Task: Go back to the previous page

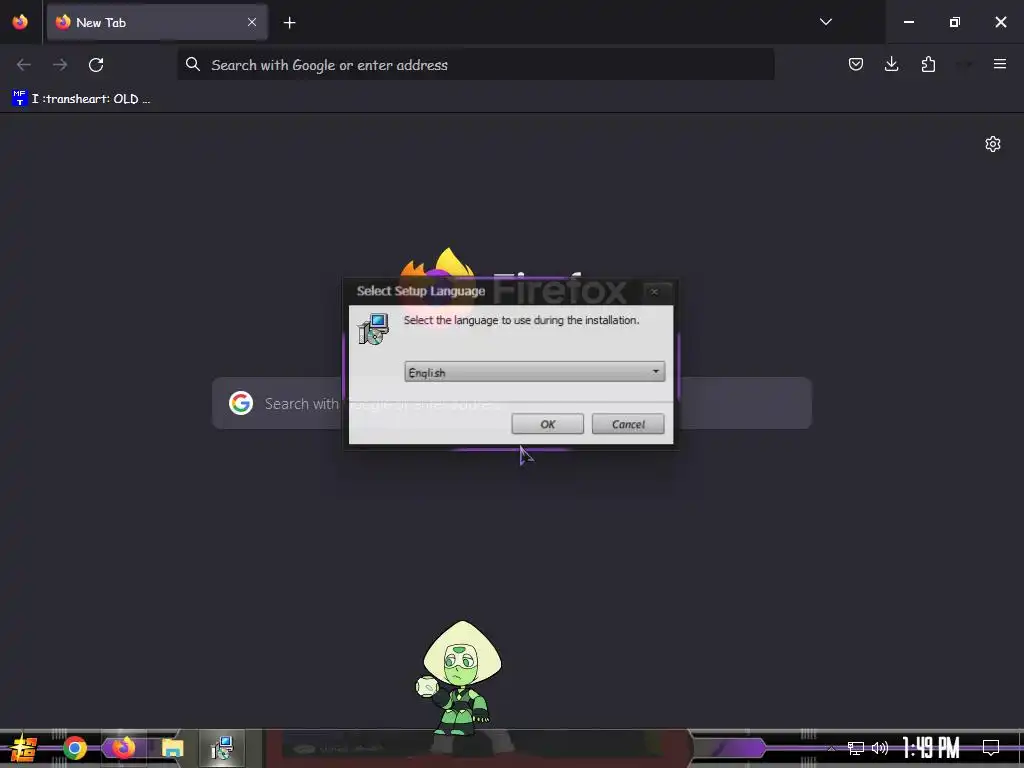Action: pyautogui.click(x=24, y=65)
